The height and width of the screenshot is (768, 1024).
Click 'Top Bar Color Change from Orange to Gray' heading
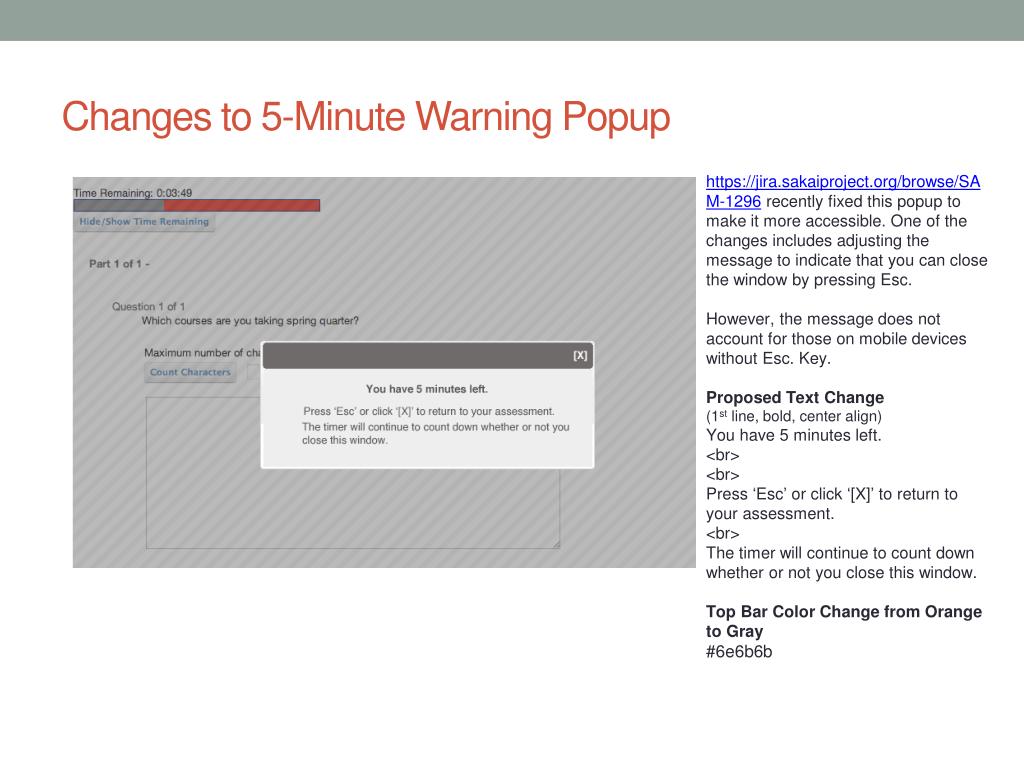point(844,621)
